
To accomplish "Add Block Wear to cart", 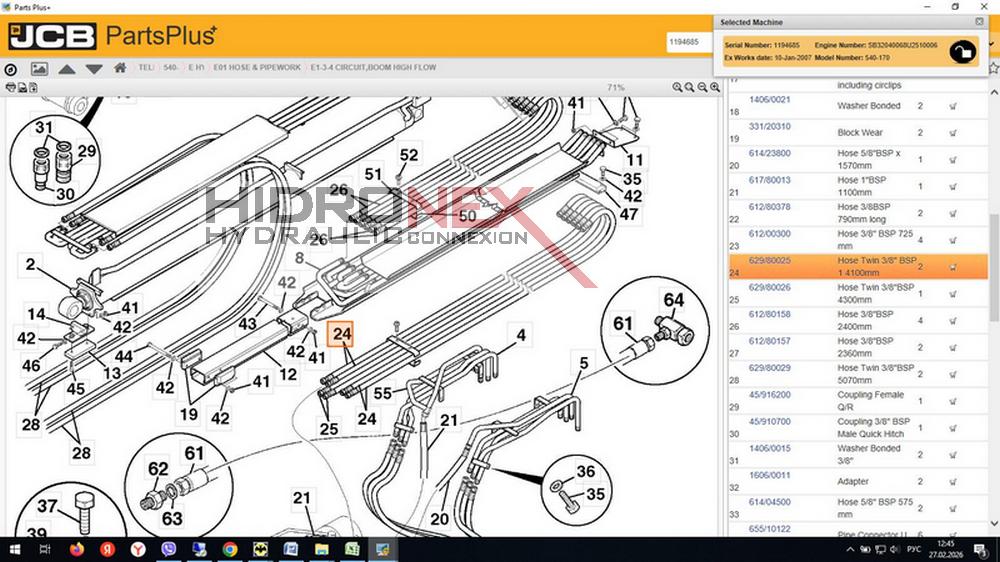I will [x=952, y=132].
